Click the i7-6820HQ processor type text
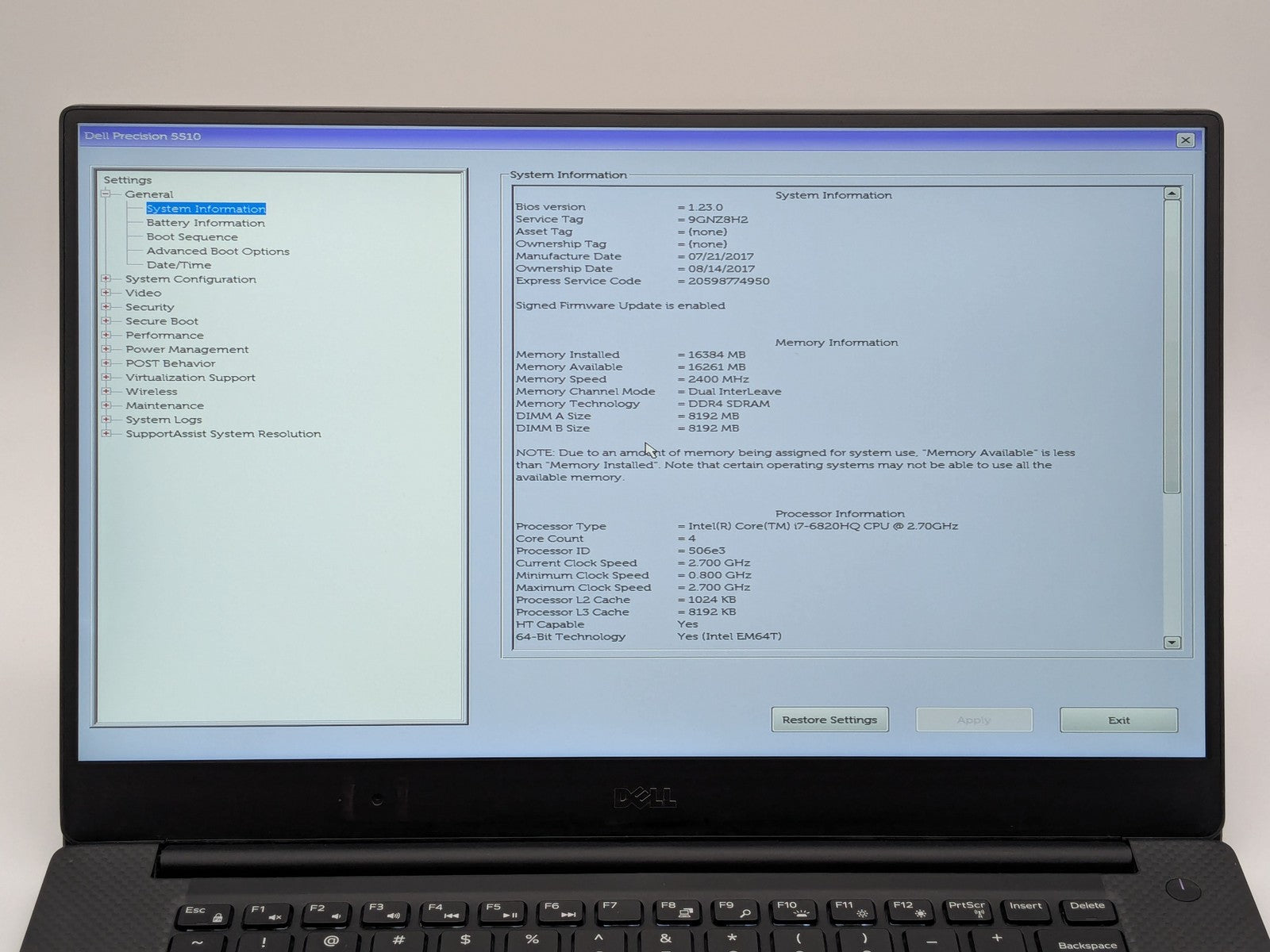The height and width of the screenshot is (952, 1270). (822, 526)
